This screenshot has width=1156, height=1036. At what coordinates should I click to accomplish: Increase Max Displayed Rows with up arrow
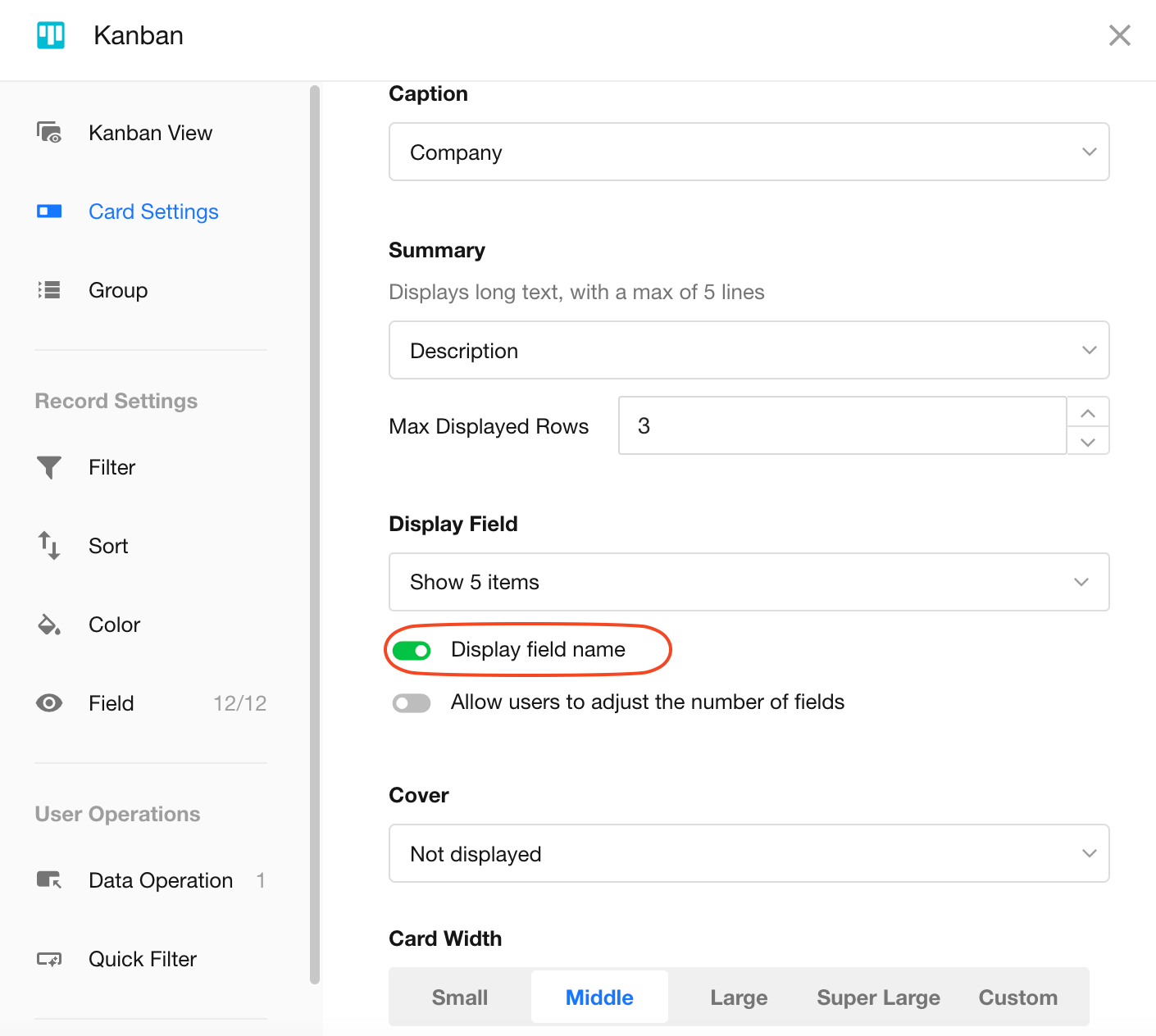(1088, 412)
